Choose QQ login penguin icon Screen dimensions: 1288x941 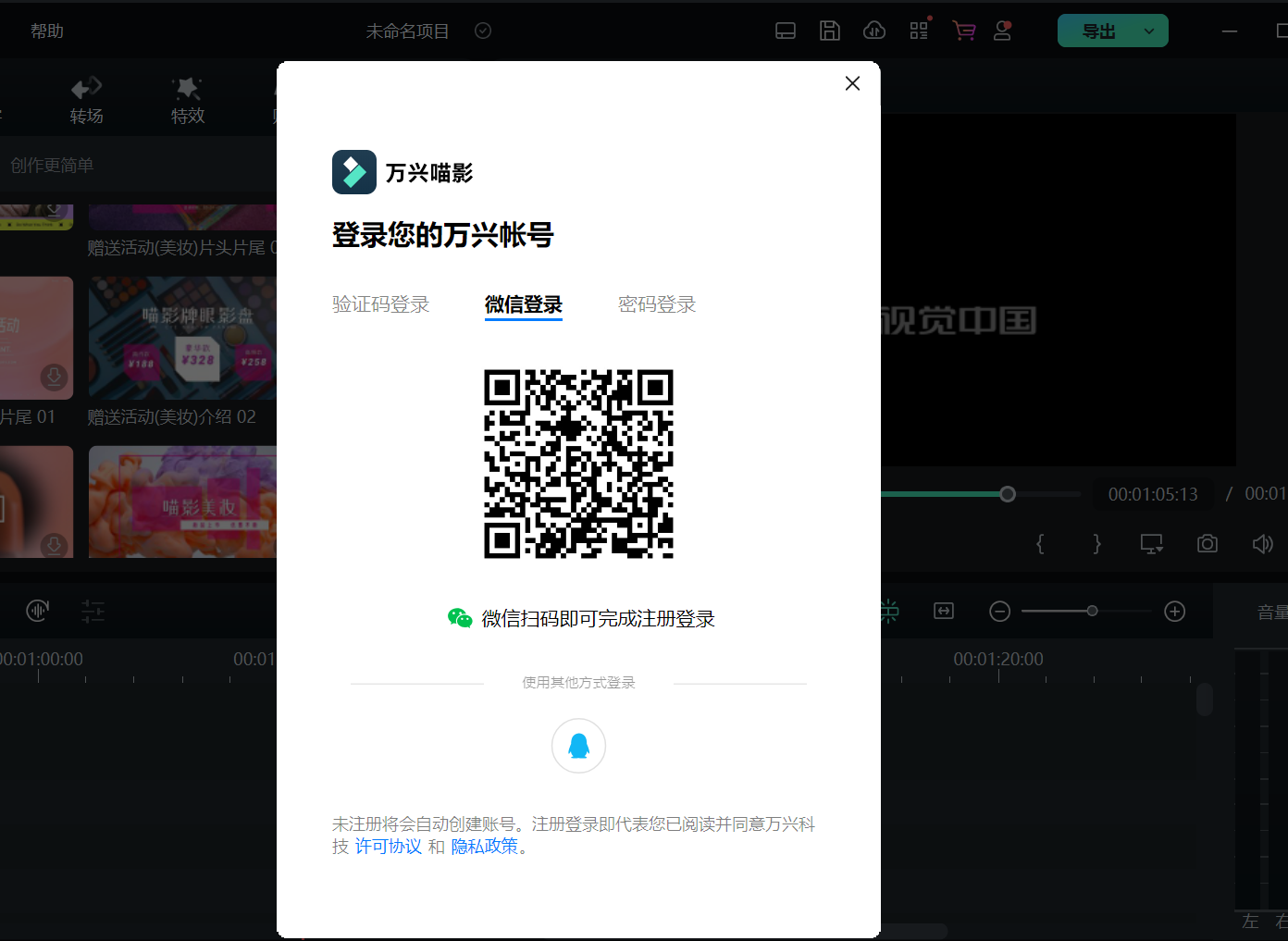(578, 746)
